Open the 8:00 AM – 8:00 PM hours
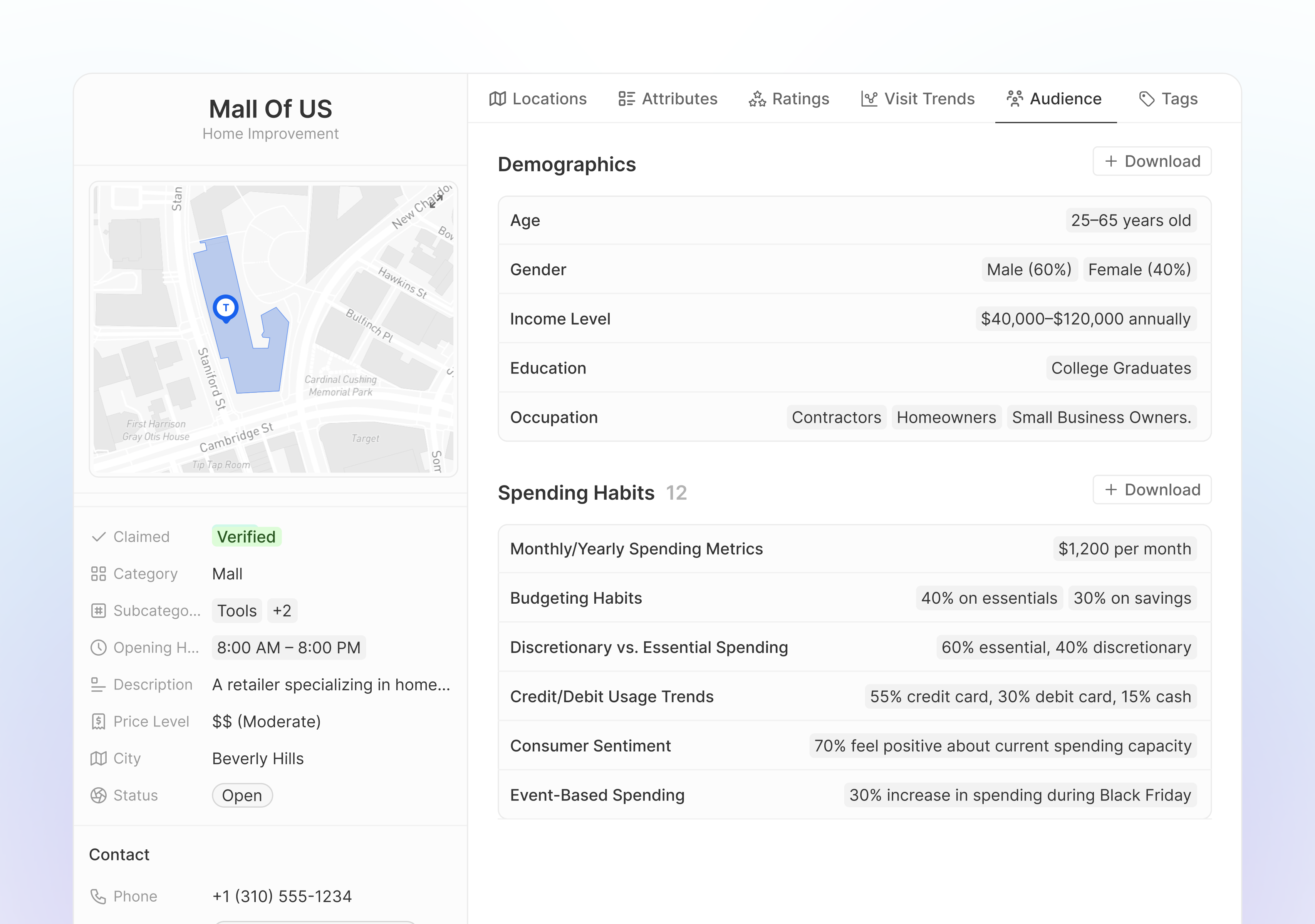Viewport: 1315px width, 924px height. [288, 648]
